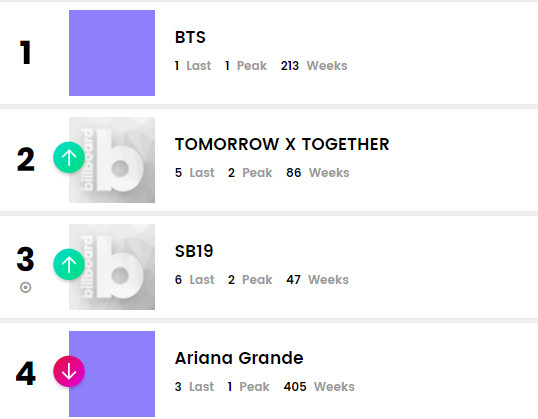Click rank number 3 on the chart

25,259
